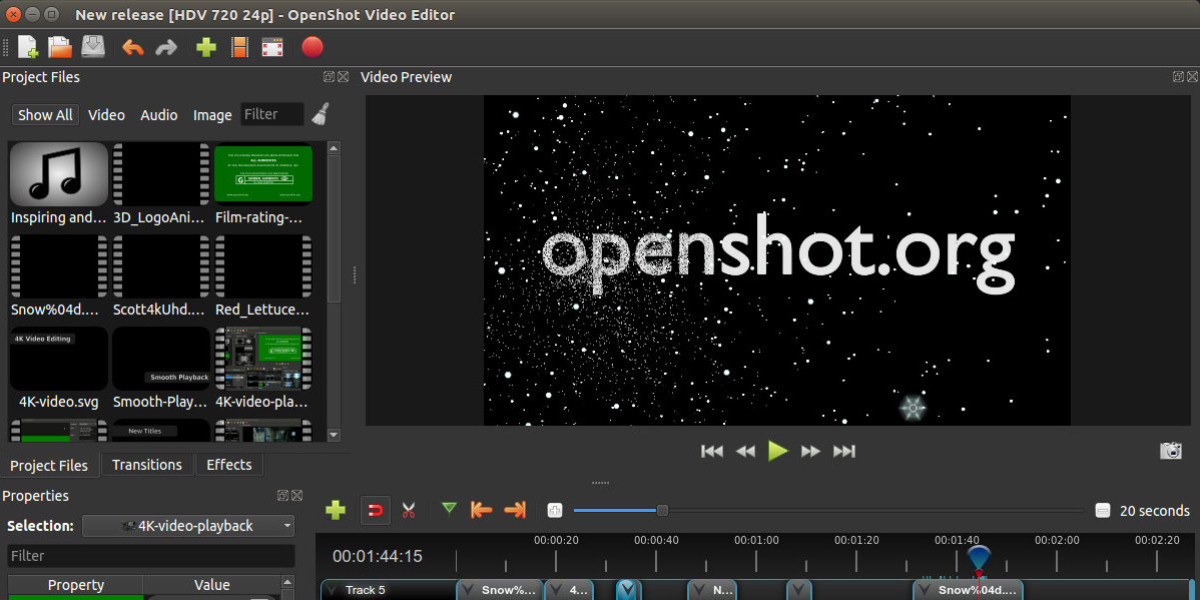Show All project files

(x=44, y=114)
